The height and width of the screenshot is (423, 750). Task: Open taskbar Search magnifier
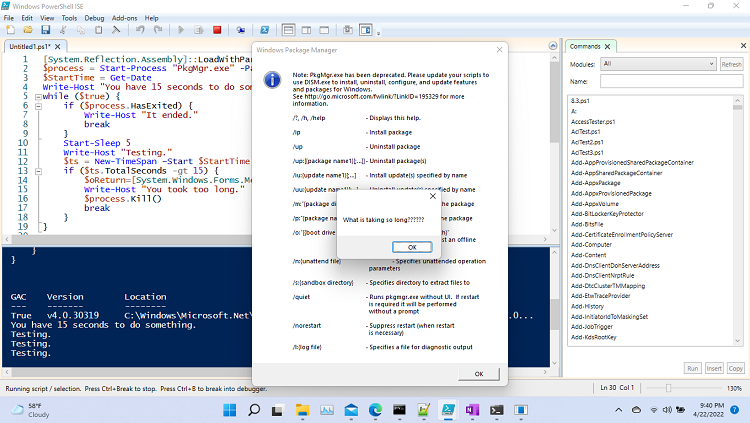click(254, 410)
